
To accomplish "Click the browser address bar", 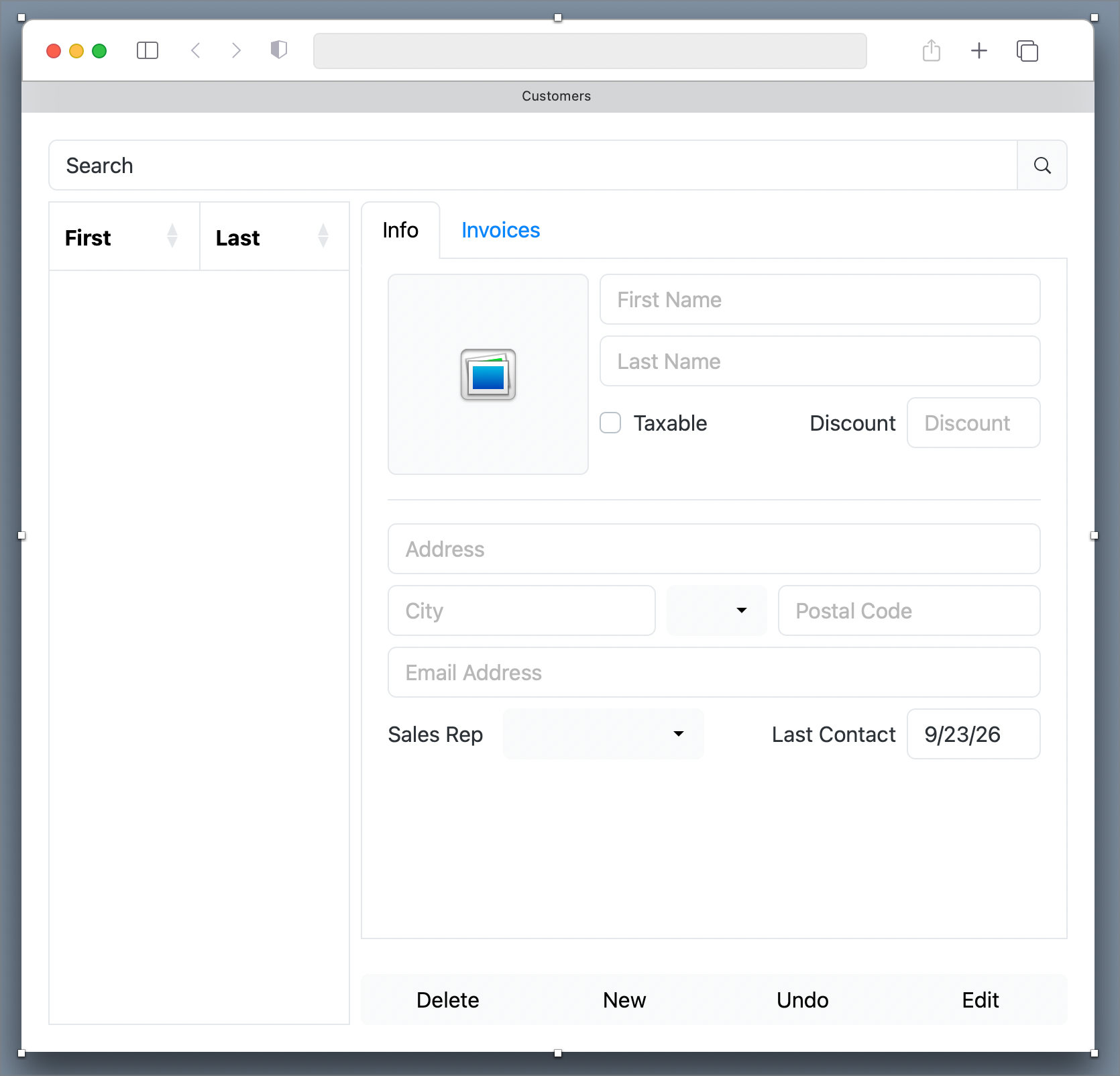I will (590, 51).
